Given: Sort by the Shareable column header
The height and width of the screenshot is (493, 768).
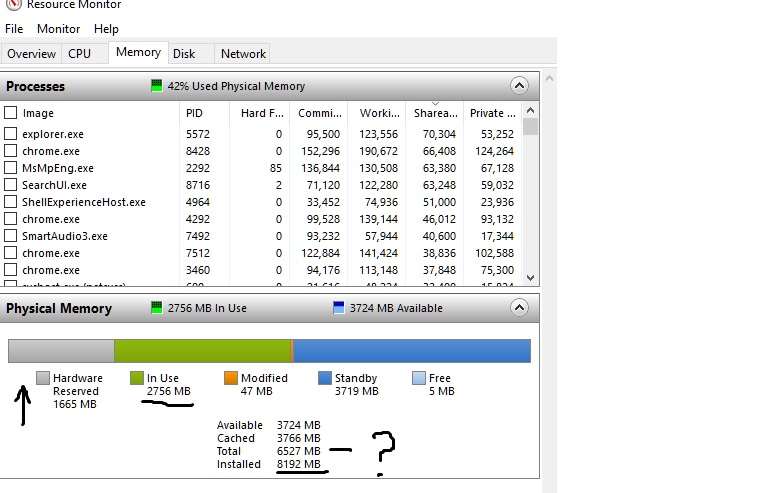Looking at the screenshot, I should pos(435,113).
